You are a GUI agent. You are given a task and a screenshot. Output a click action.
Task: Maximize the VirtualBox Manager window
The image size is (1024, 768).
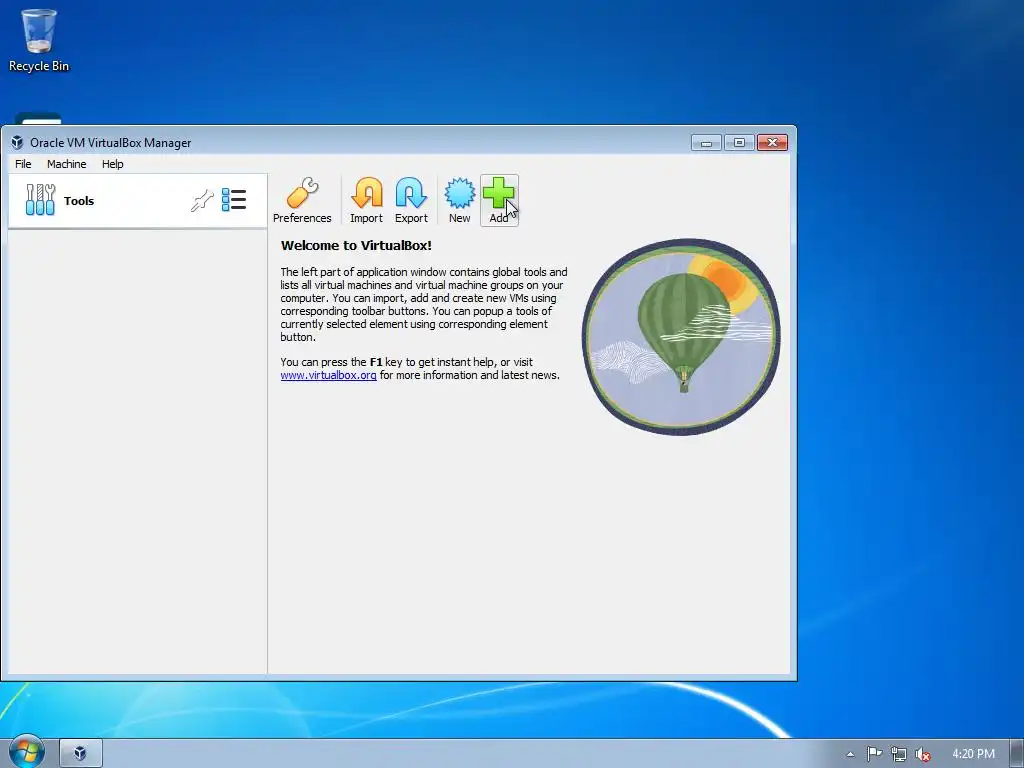[x=739, y=142]
